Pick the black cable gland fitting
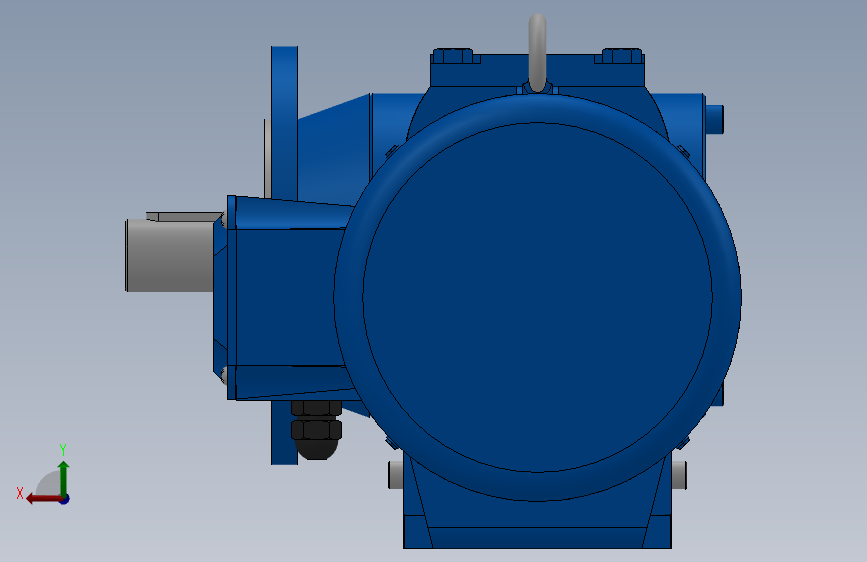Screen dimensions: 867x562 (316, 430)
